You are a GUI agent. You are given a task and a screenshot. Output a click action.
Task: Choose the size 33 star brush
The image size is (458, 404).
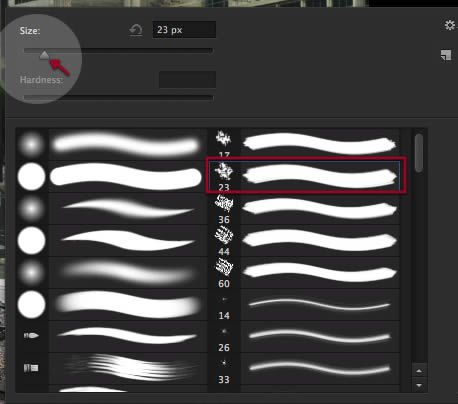pos(304,369)
